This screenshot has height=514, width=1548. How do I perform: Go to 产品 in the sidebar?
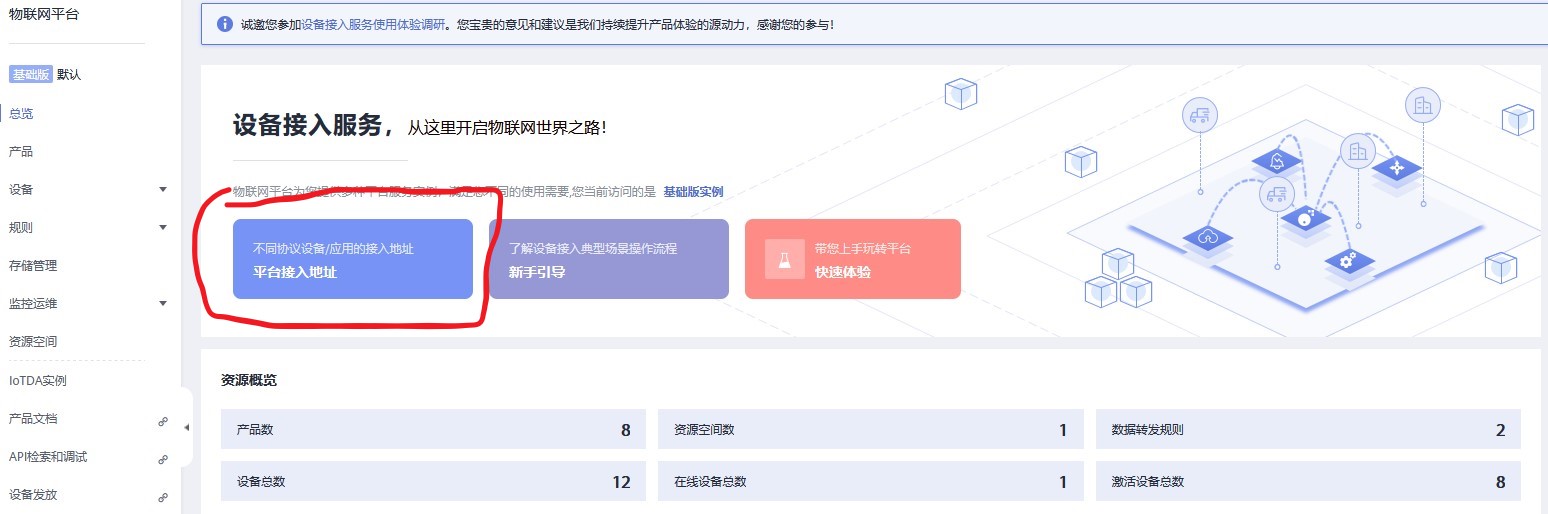[x=21, y=152]
